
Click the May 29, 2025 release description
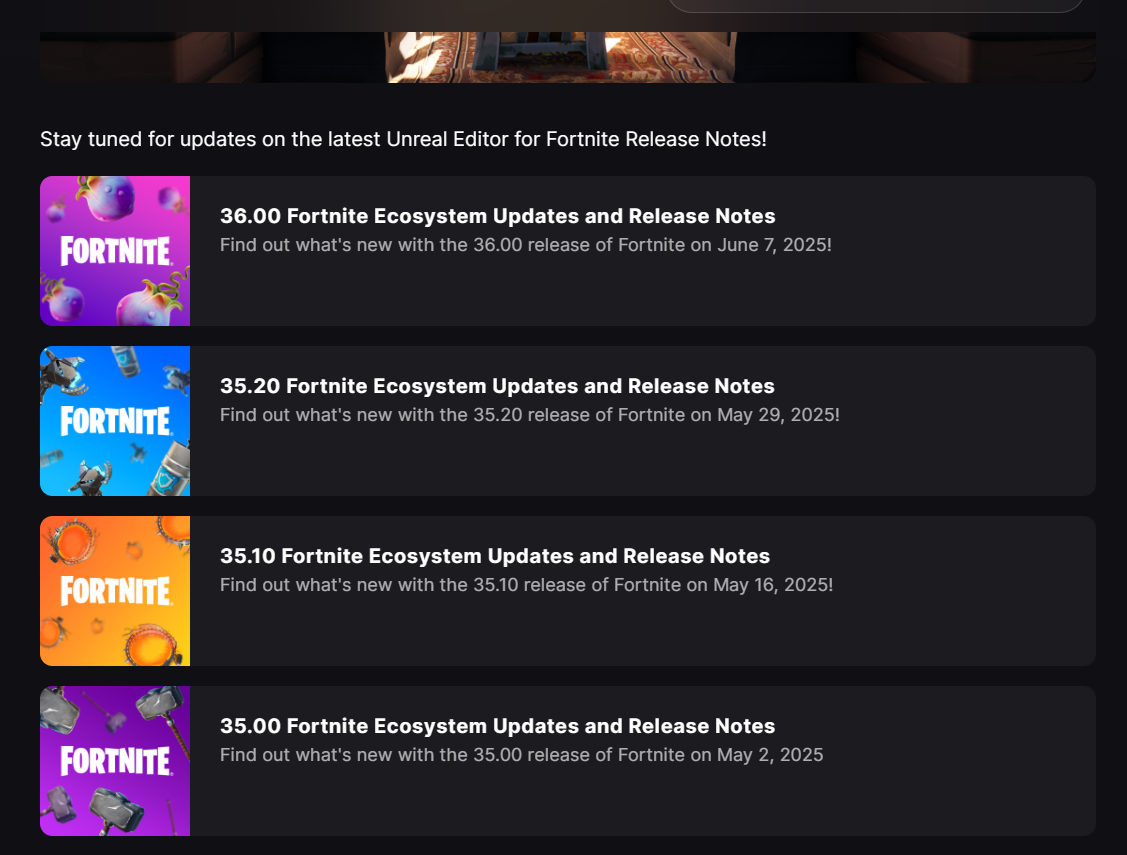pyautogui.click(x=529, y=414)
